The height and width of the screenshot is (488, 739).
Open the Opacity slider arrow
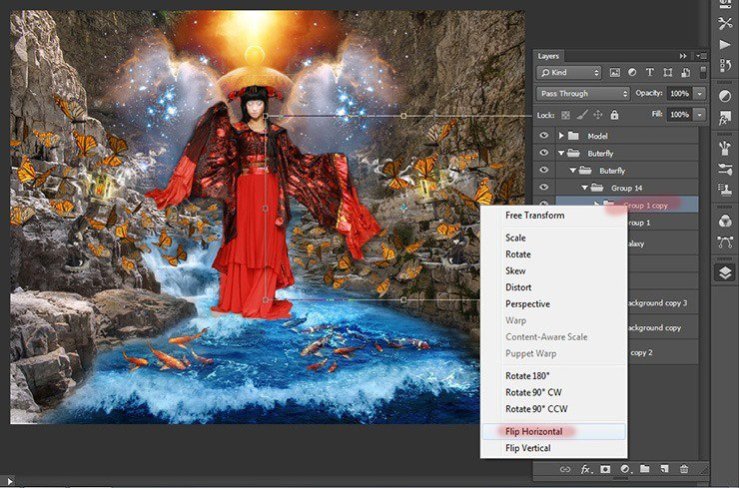pyautogui.click(x=700, y=93)
